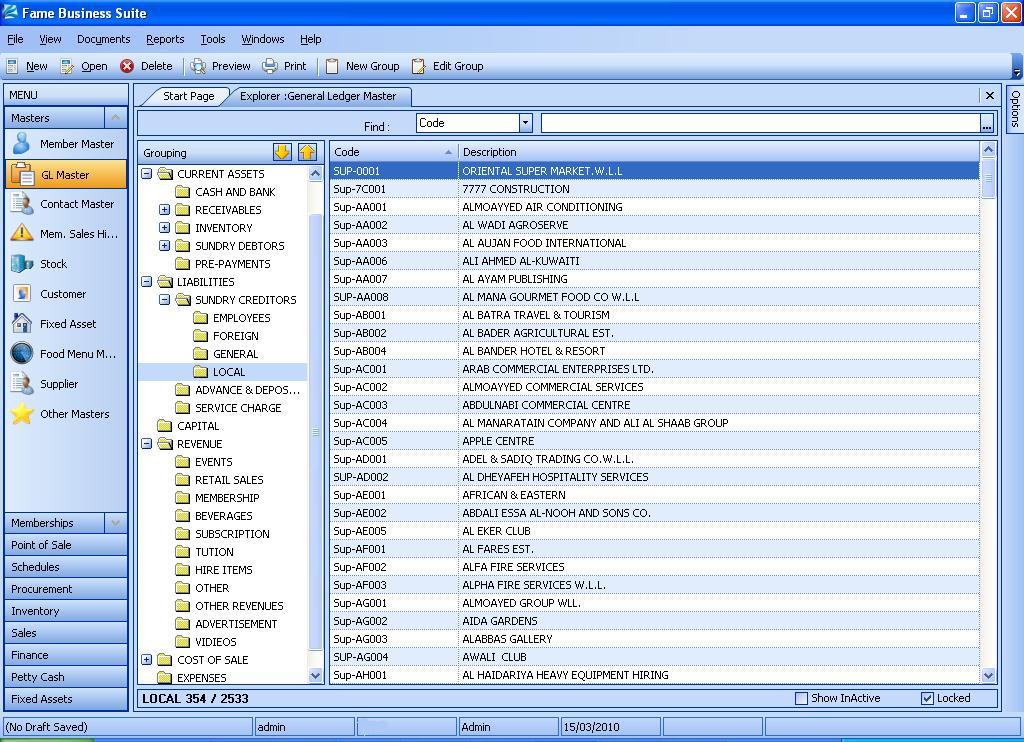Screen dimensions: 1024x742
Task: Open Other Masters star icon
Action: click(22, 413)
